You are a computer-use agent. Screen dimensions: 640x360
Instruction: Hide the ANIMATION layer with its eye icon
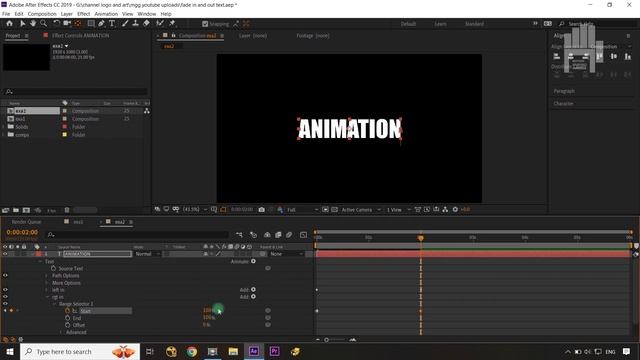(x=5, y=254)
